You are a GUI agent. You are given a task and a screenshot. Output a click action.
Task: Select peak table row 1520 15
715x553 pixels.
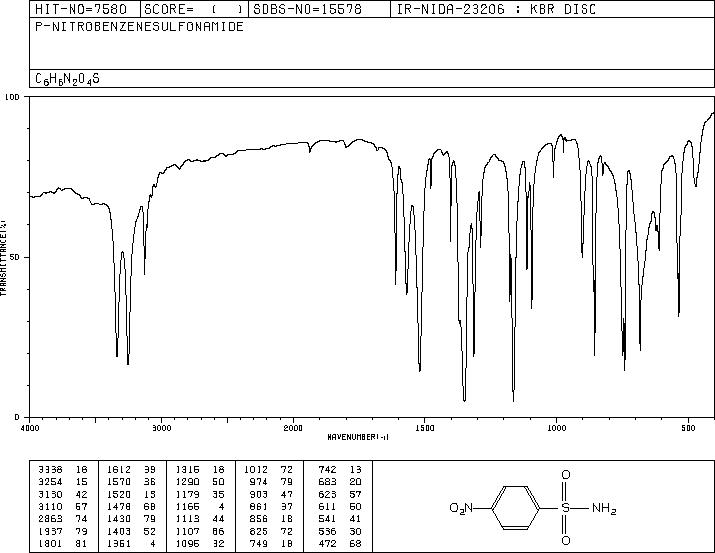point(132,494)
